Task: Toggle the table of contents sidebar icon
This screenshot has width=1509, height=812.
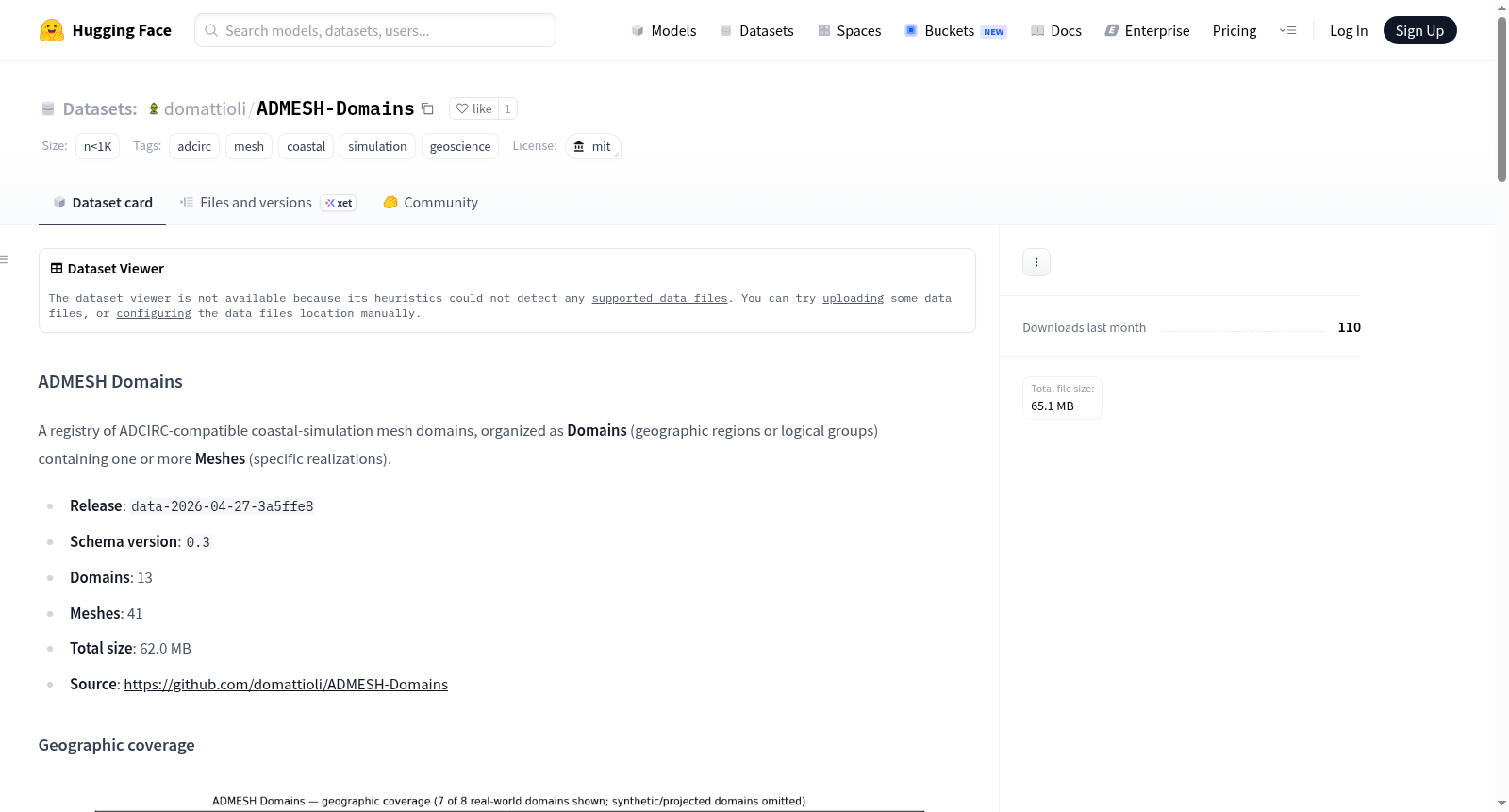Action: click(x=5, y=259)
